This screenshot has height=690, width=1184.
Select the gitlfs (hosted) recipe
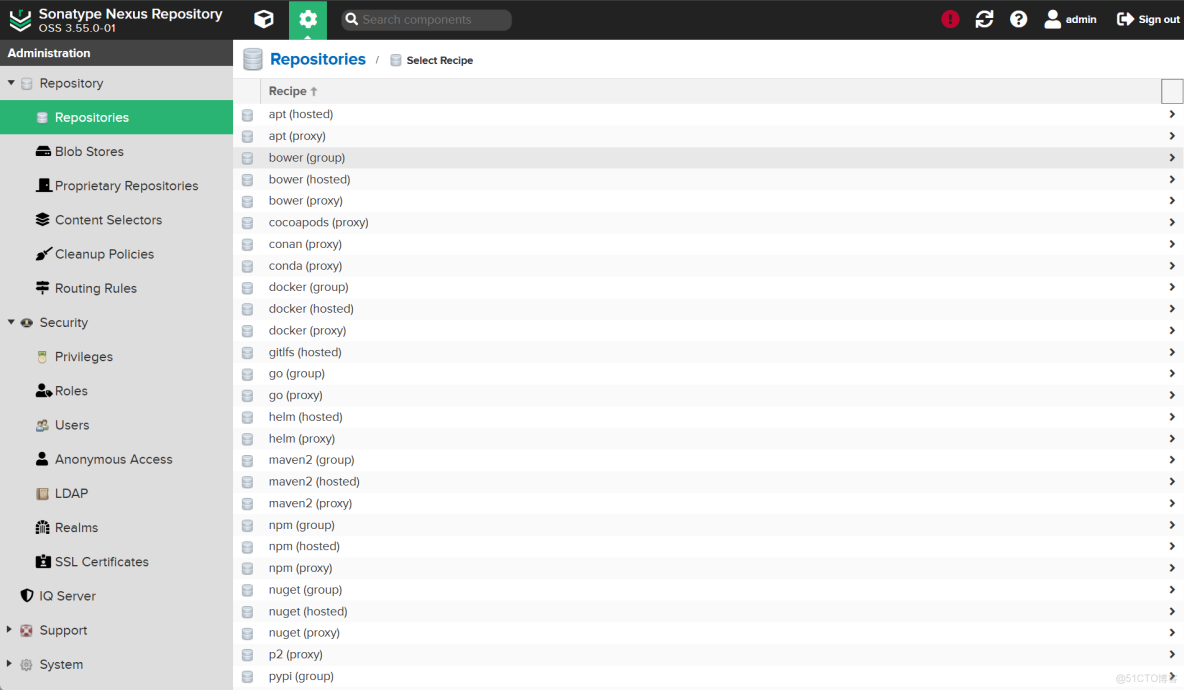[x=708, y=352]
